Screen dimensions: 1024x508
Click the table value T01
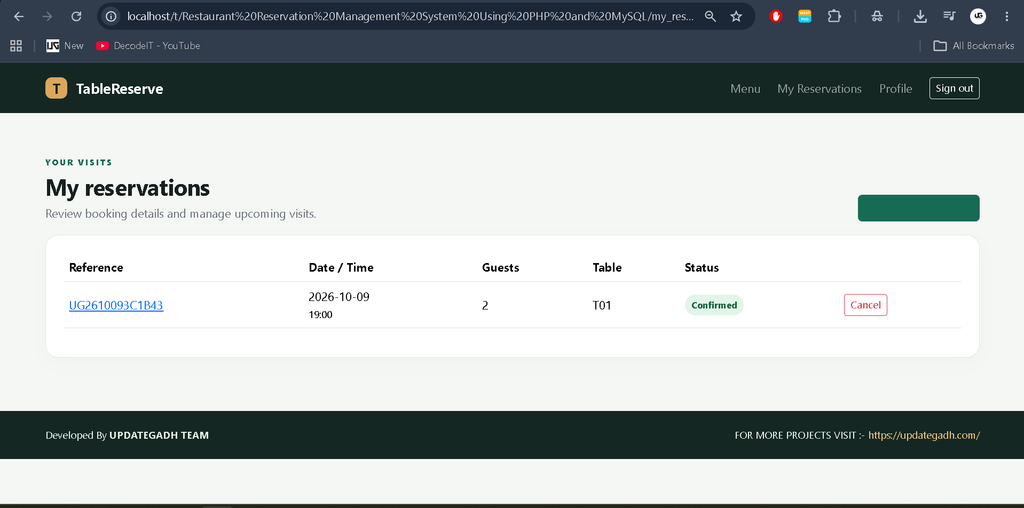pyautogui.click(x=601, y=305)
